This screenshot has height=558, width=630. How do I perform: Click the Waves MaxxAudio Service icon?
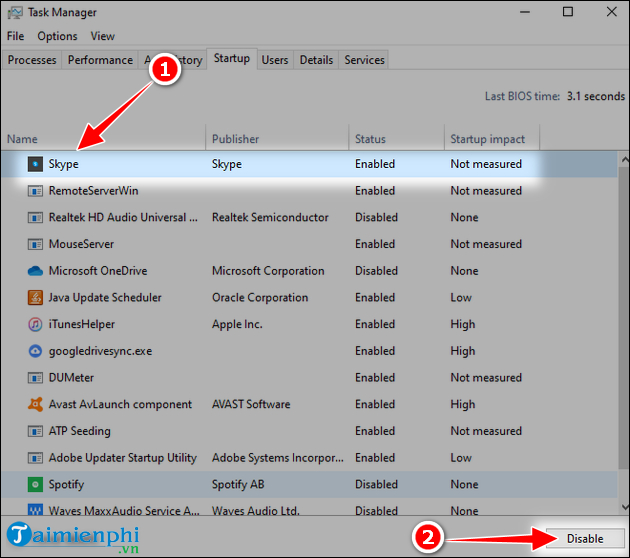tap(35, 510)
